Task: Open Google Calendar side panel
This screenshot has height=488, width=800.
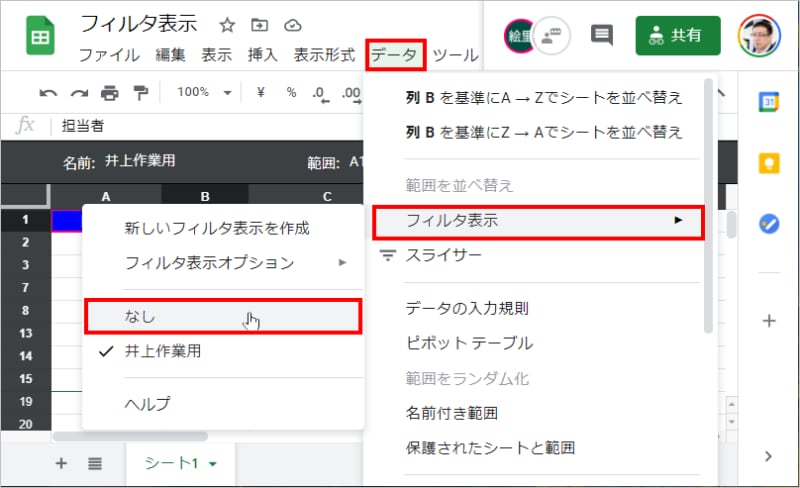Action: pyautogui.click(x=768, y=102)
